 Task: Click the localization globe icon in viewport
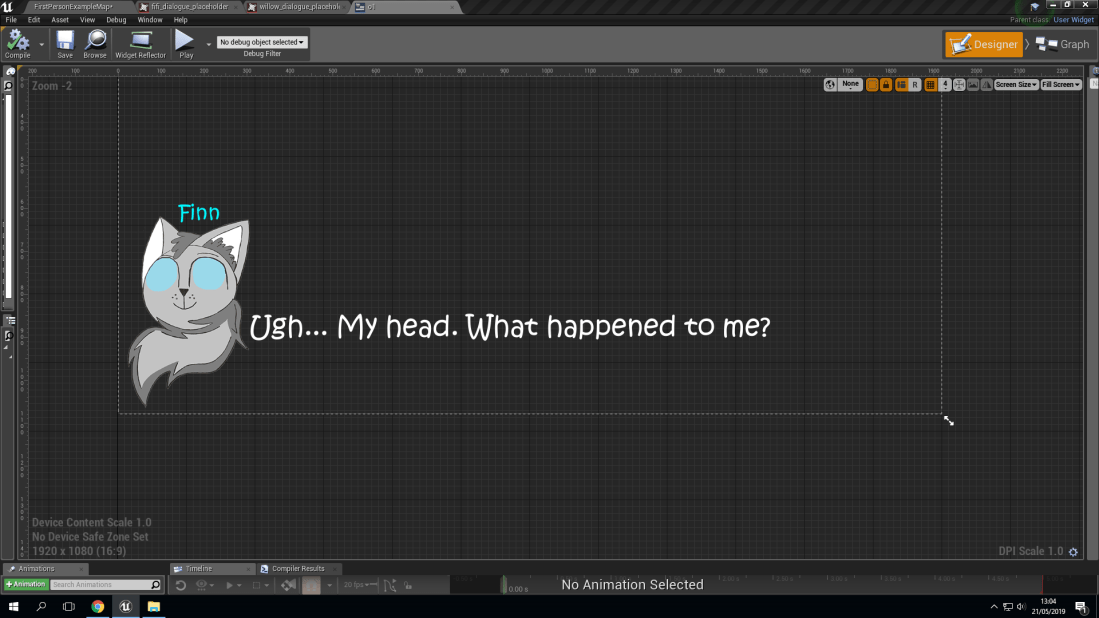click(x=830, y=85)
